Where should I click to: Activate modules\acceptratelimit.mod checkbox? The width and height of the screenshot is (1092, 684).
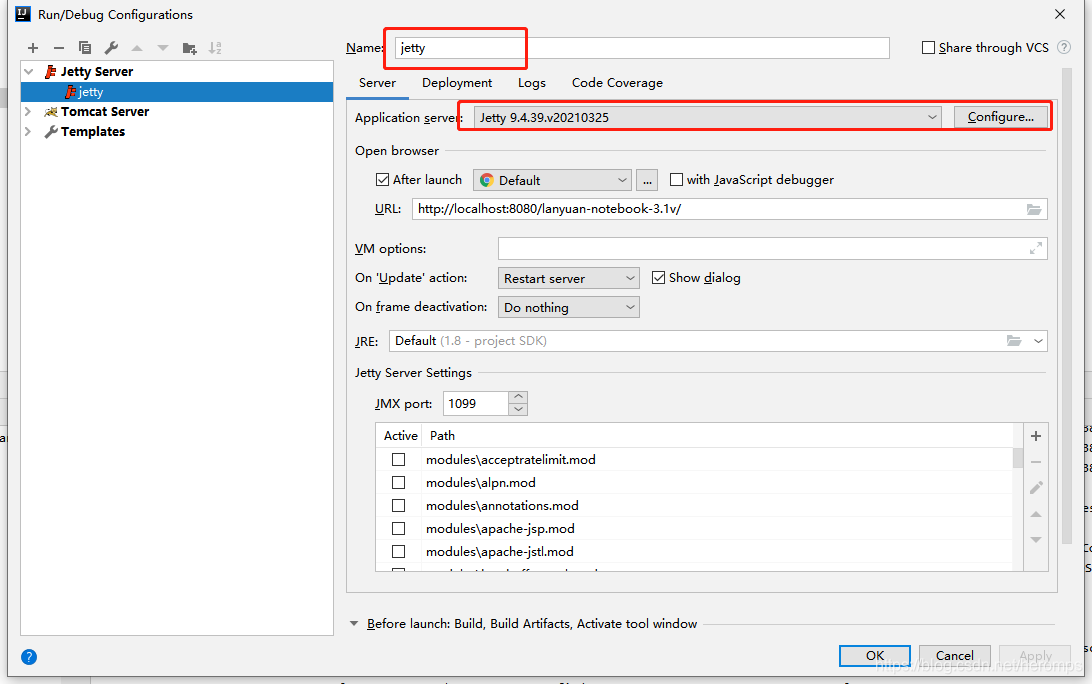point(398,460)
